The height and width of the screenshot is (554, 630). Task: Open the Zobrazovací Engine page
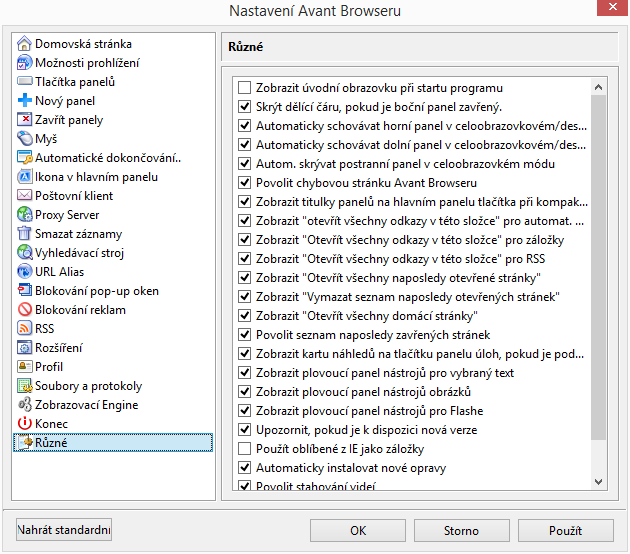[x=86, y=405]
